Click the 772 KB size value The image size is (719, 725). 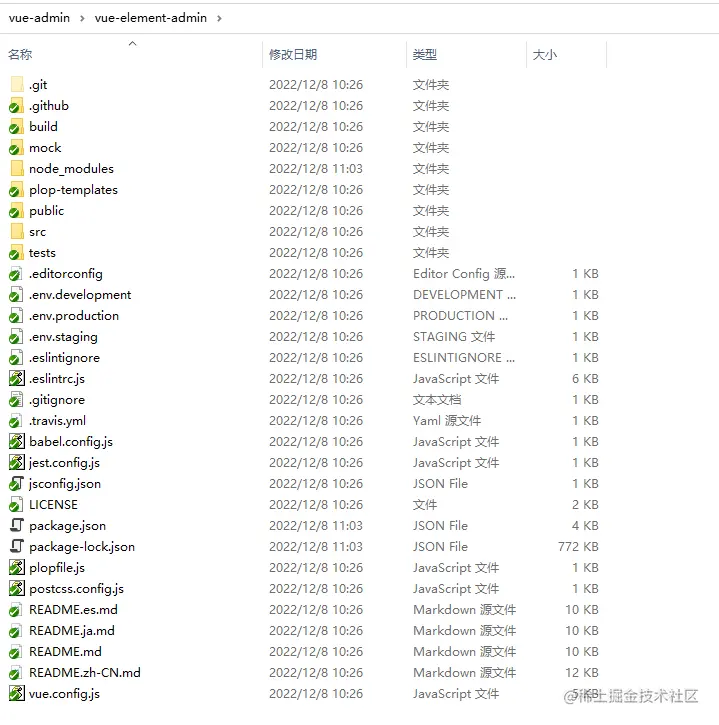point(578,547)
